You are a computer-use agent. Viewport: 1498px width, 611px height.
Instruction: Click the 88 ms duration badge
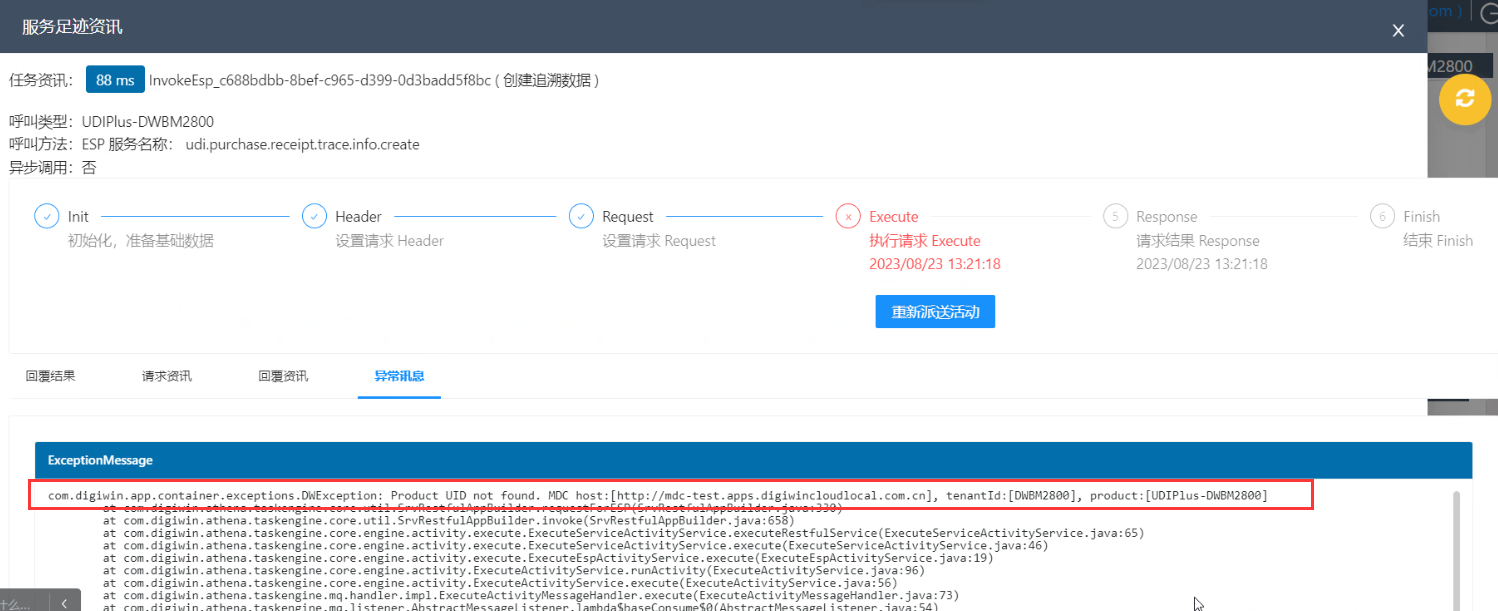[115, 80]
